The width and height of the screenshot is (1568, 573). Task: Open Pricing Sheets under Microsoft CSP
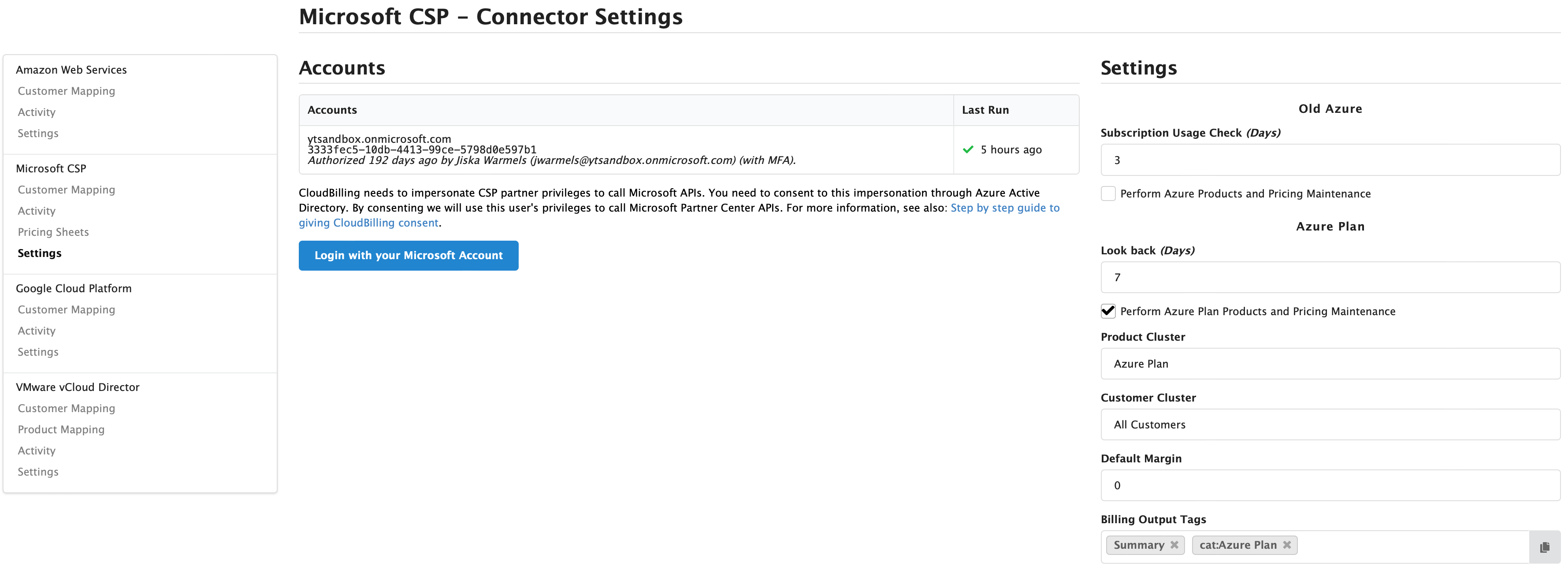coord(53,232)
